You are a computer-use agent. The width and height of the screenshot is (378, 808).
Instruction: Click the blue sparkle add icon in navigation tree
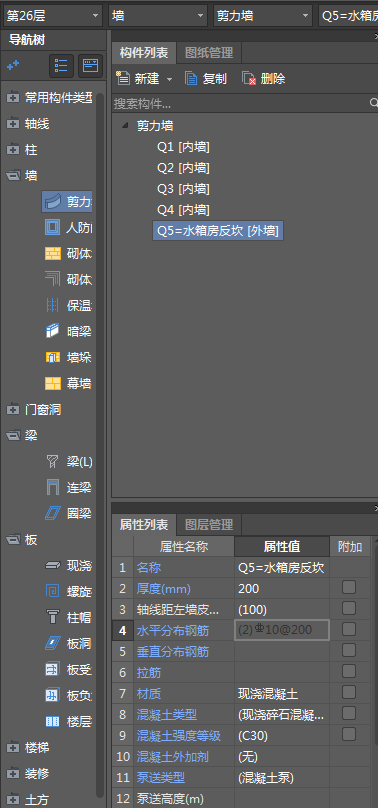coord(13,65)
